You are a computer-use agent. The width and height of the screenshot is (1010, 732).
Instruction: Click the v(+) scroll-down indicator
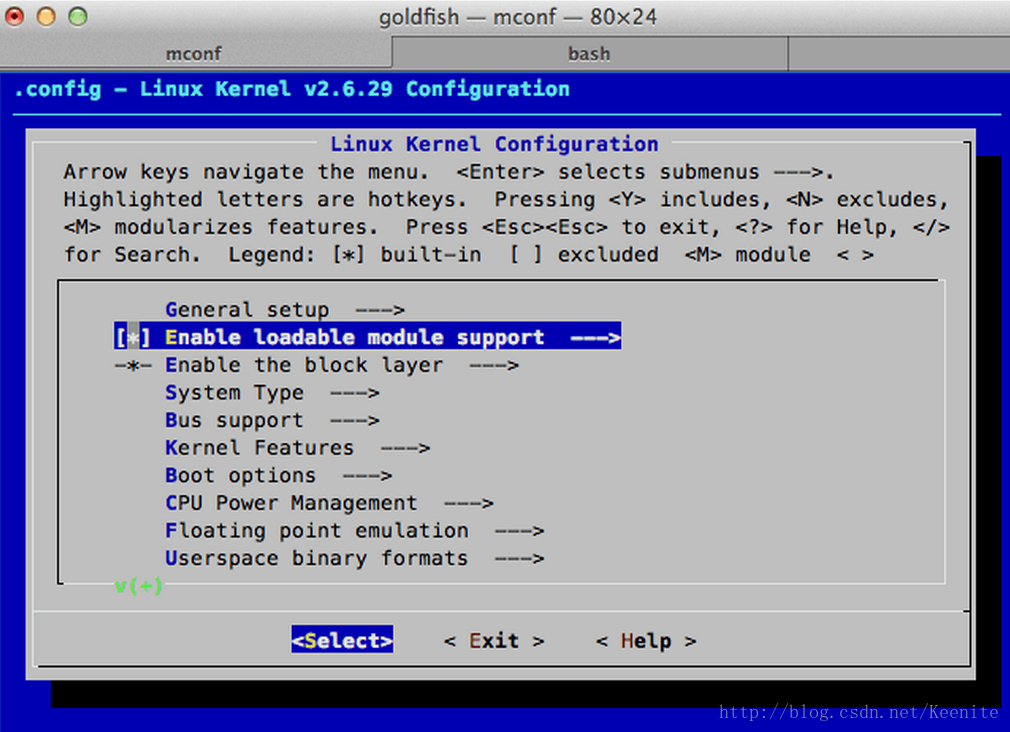(x=138, y=586)
